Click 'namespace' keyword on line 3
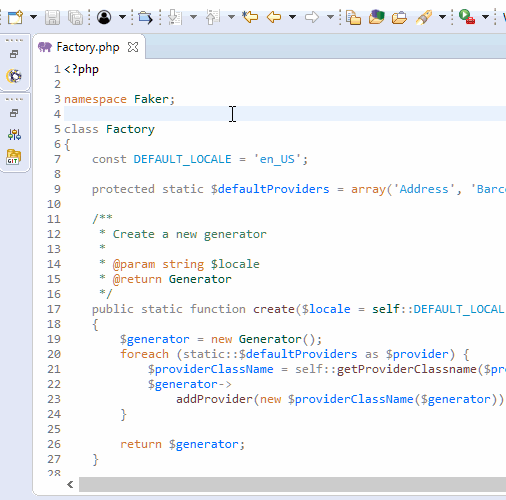Image resolution: width=506 pixels, height=500 pixels. click(95, 99)
